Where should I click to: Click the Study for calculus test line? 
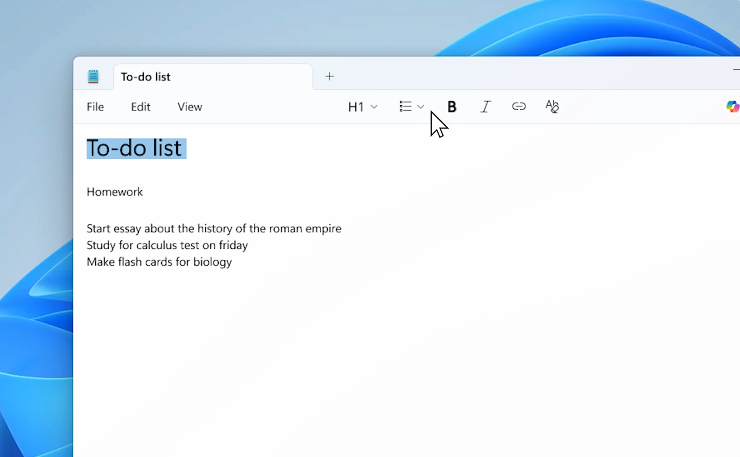click(167, 245)
